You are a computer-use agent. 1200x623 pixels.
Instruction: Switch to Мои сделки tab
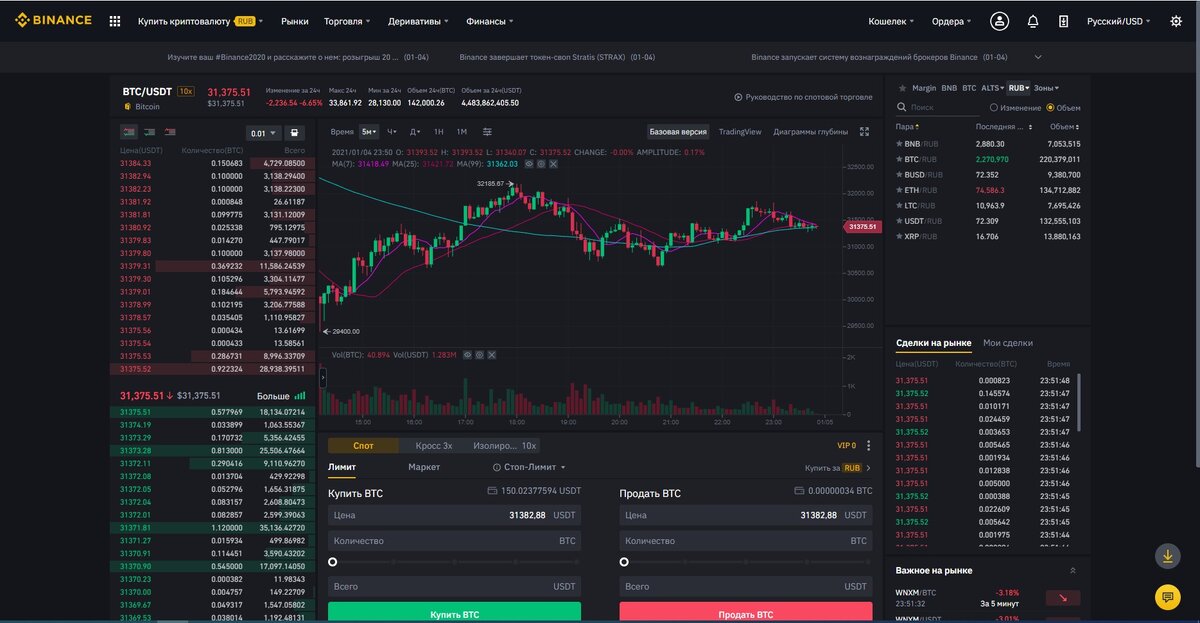tap(1008, 343)
